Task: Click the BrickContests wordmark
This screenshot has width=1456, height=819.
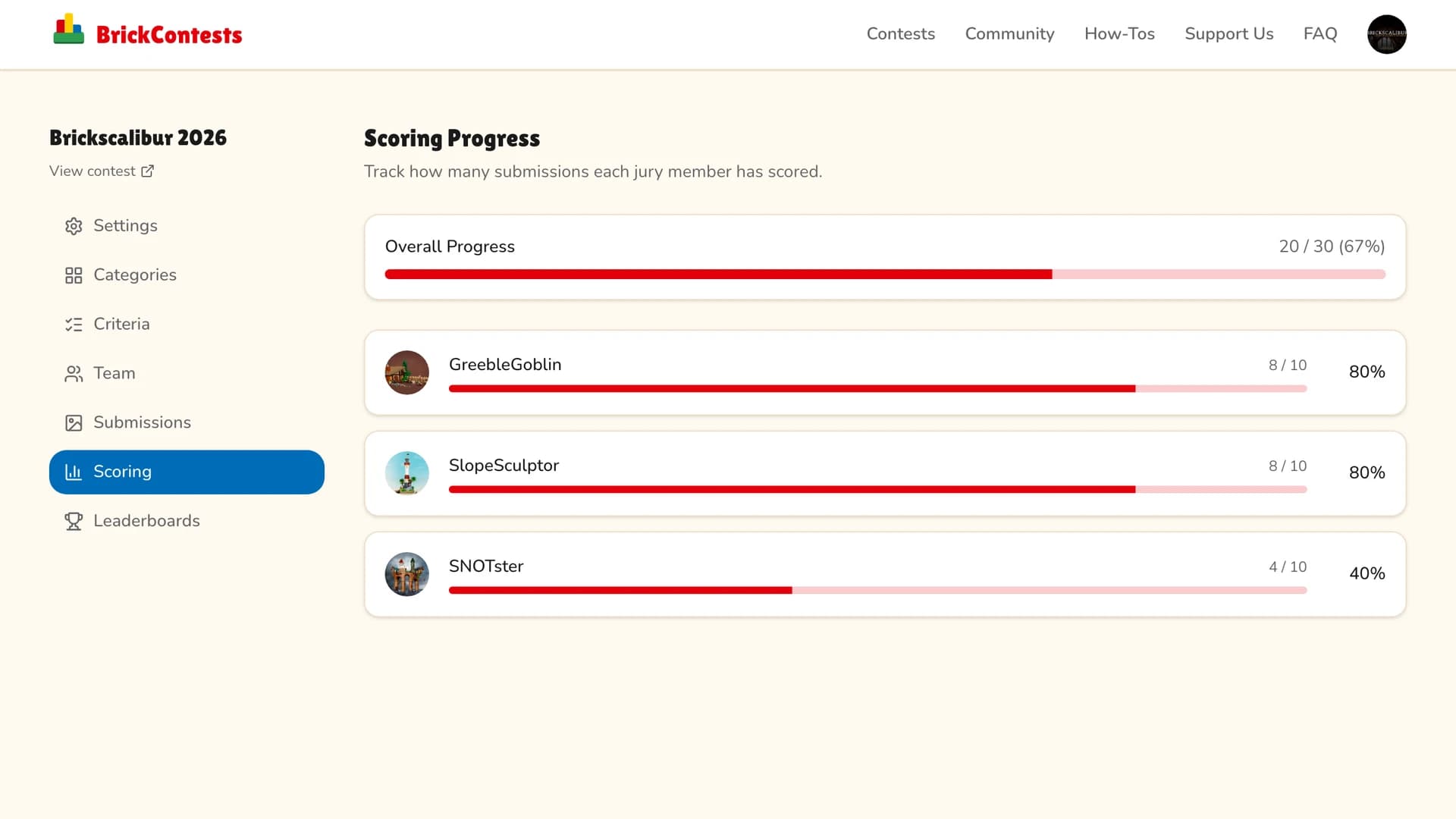Action: [169, 35]
